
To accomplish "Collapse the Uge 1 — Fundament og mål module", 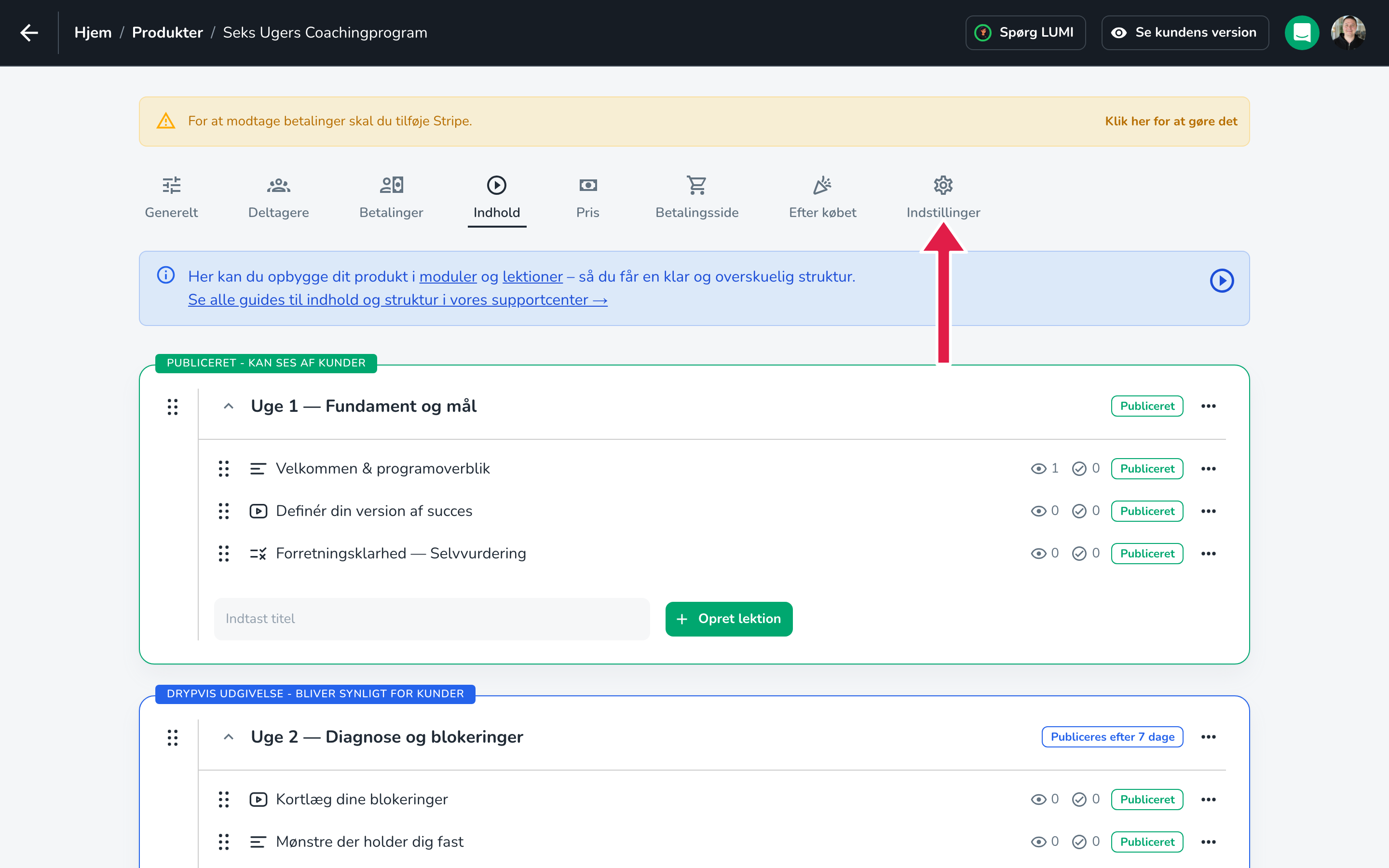I will 229,407.
